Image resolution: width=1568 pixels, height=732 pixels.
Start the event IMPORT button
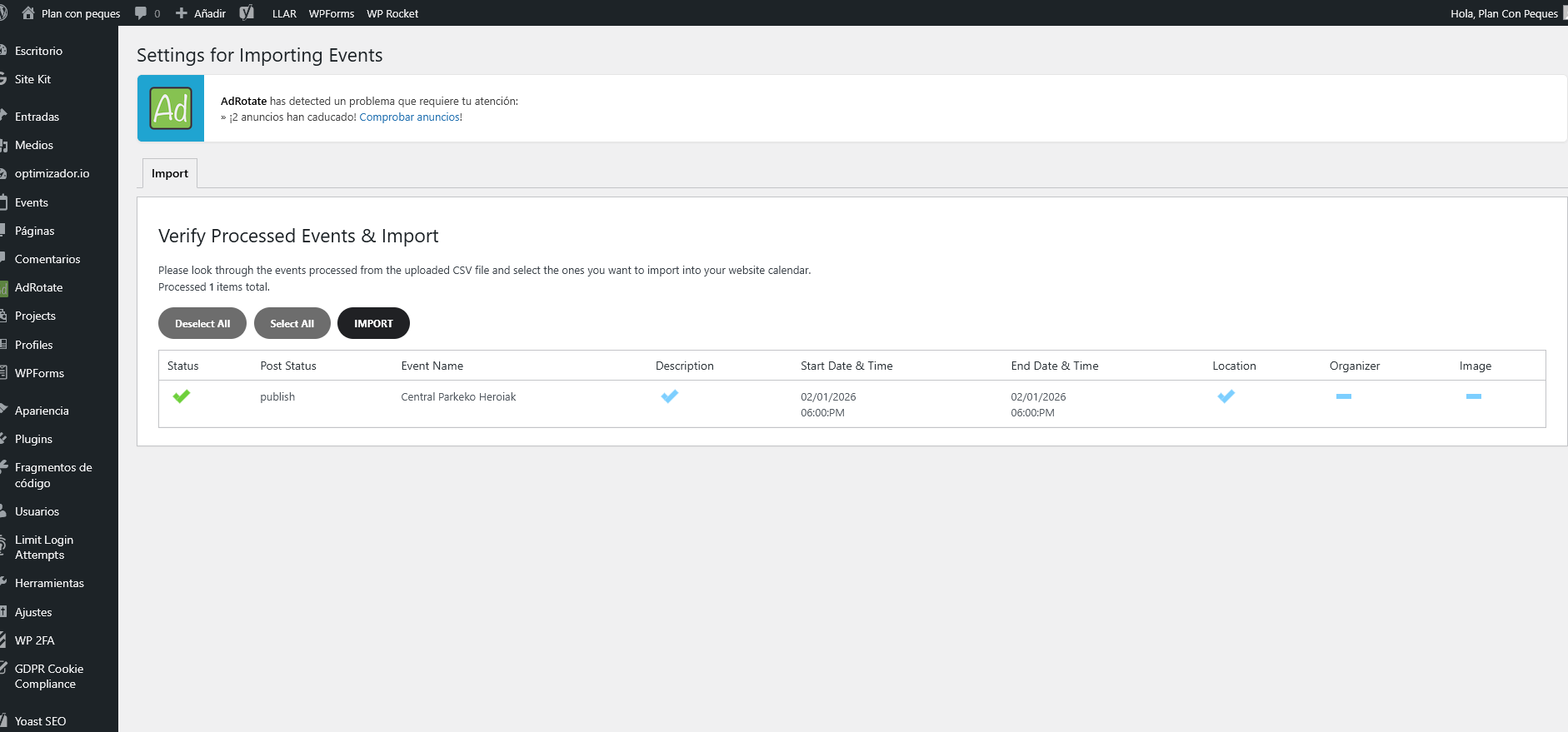(373, 323)
